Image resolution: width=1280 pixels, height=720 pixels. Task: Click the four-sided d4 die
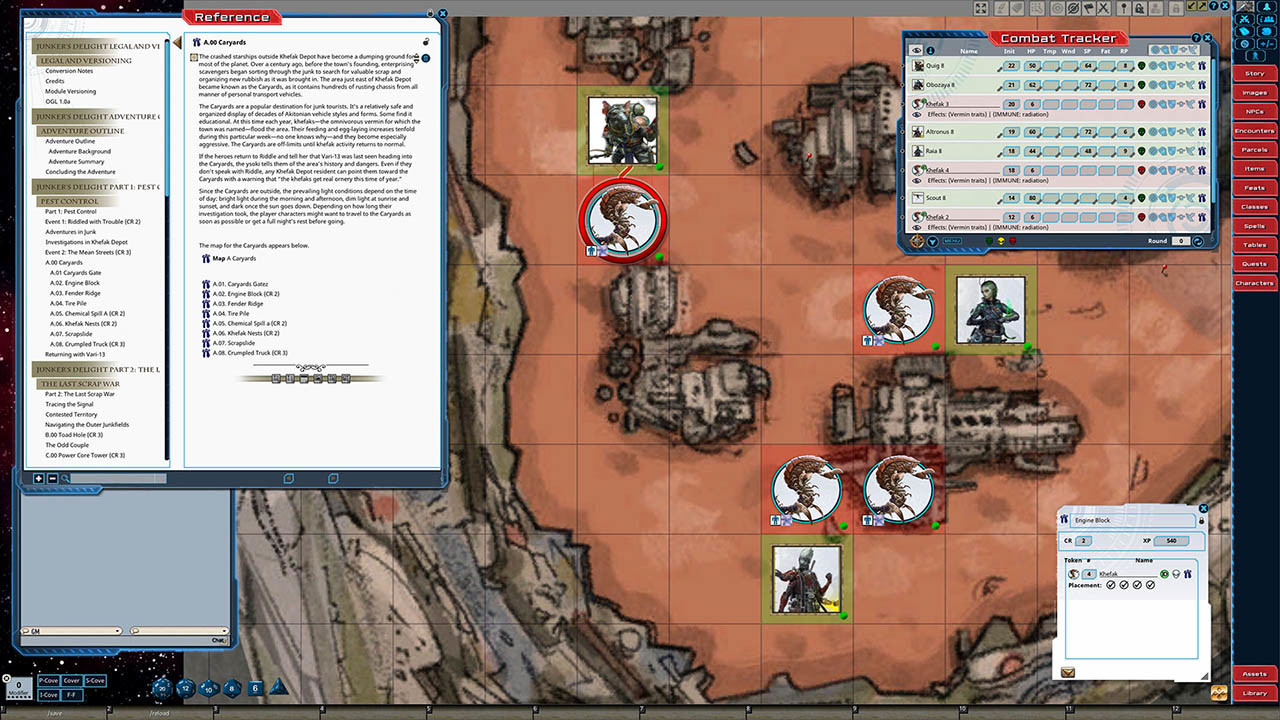[x=279, y=687]
